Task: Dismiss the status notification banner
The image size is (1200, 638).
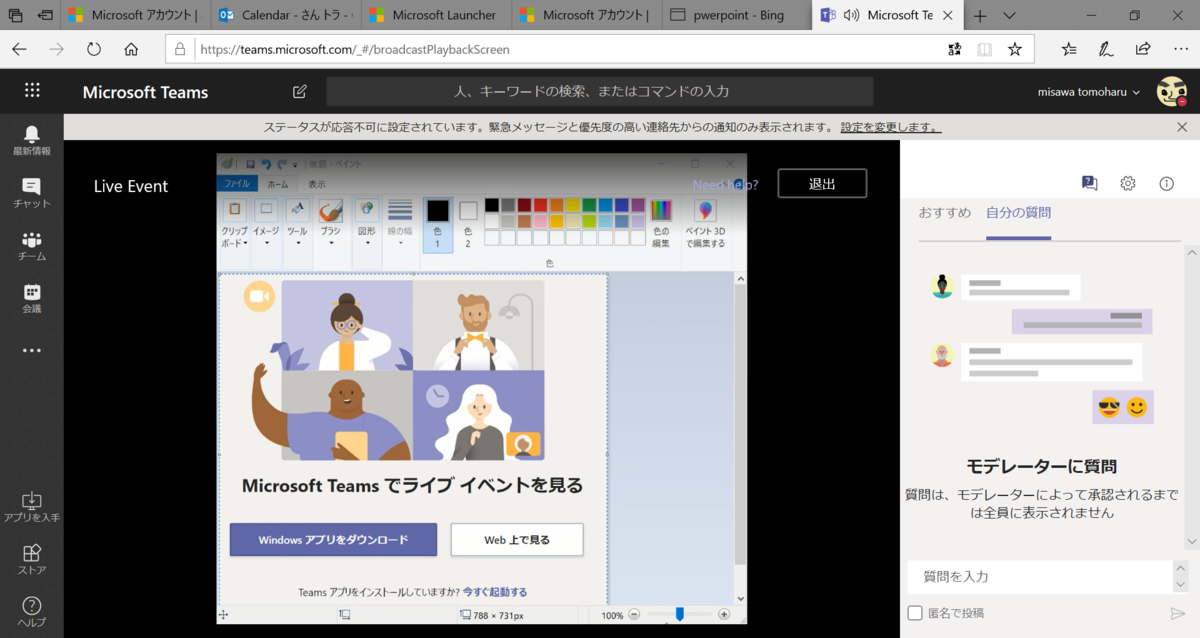Action: point(1182,127)
